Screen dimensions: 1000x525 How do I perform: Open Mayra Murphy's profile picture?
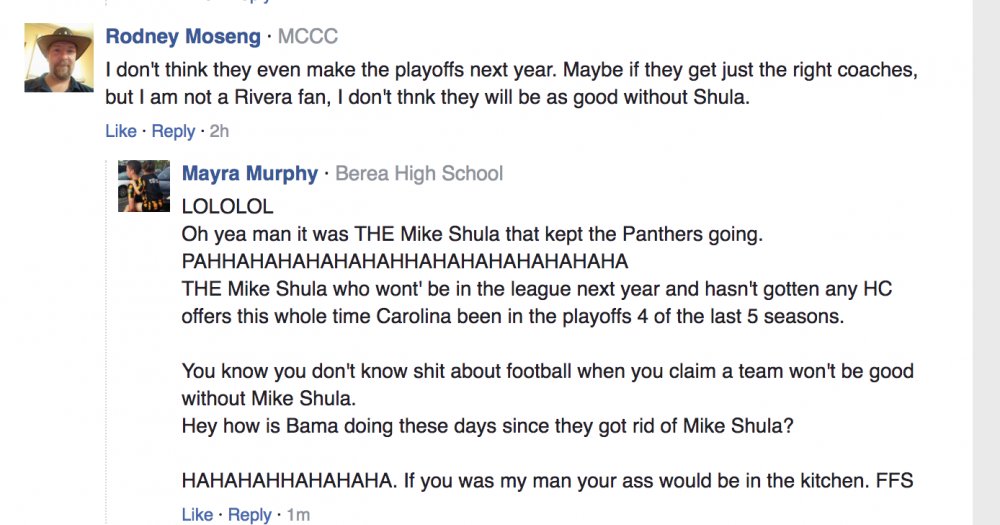tap(144, 186)
